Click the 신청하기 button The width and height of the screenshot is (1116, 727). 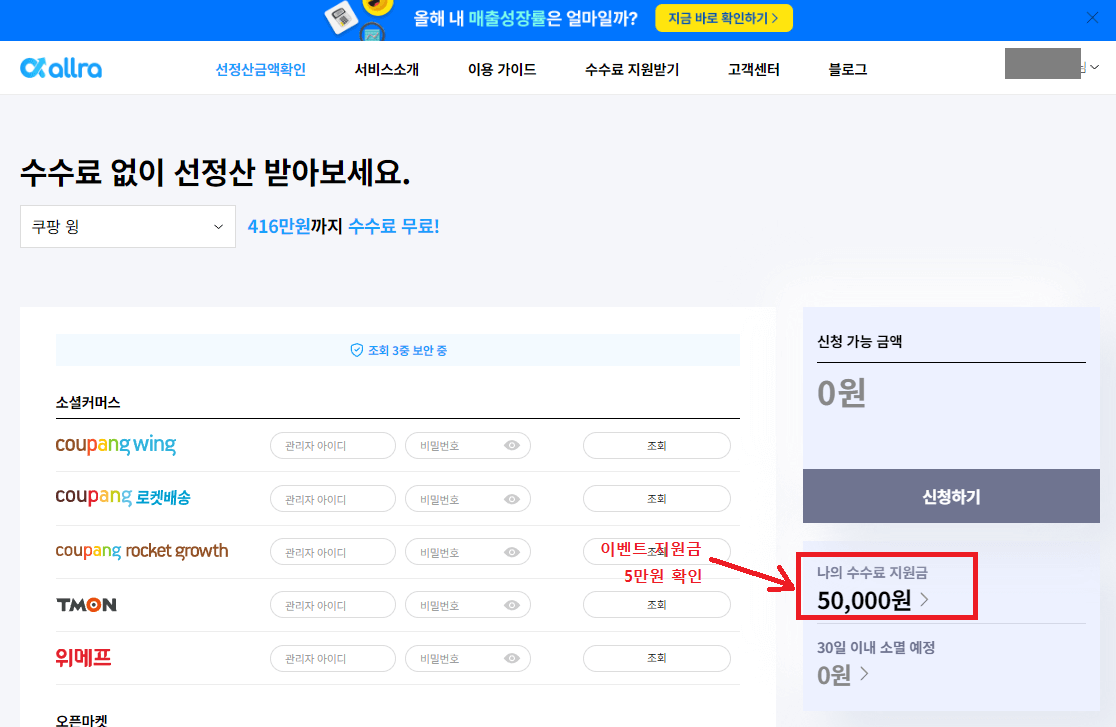[951, 496]
